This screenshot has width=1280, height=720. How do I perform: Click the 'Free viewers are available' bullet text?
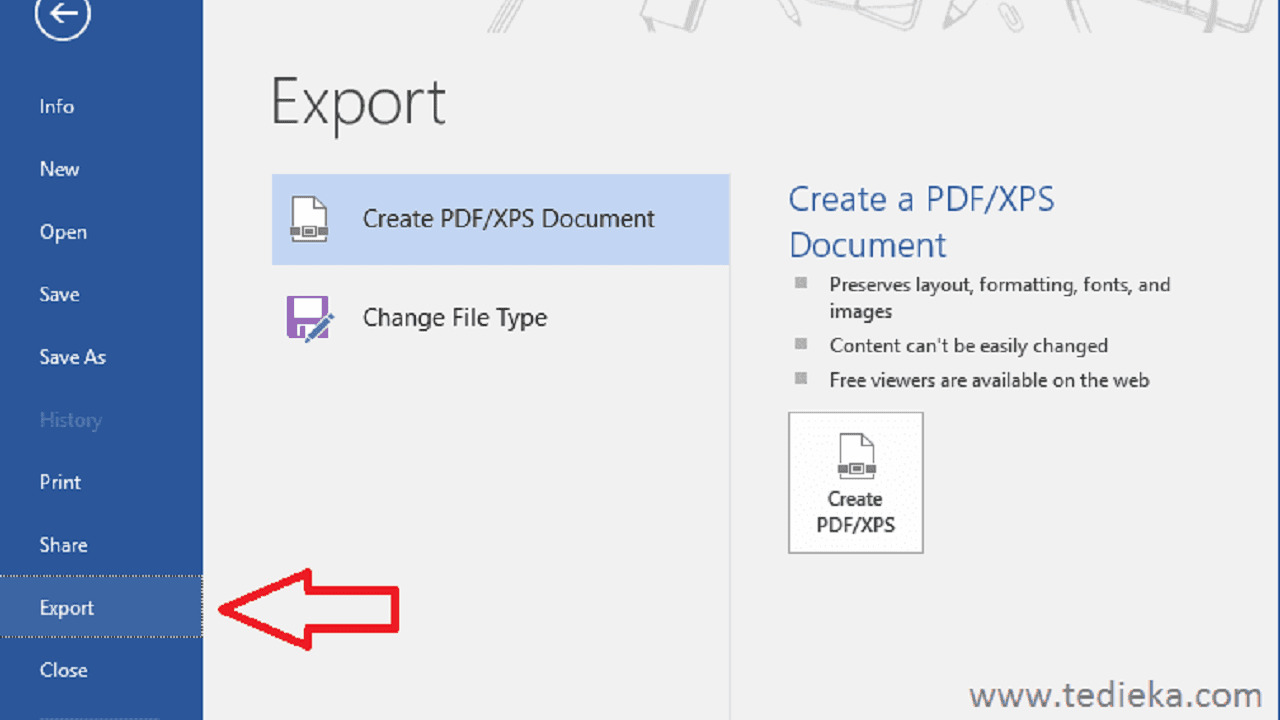tap(989, 380)
